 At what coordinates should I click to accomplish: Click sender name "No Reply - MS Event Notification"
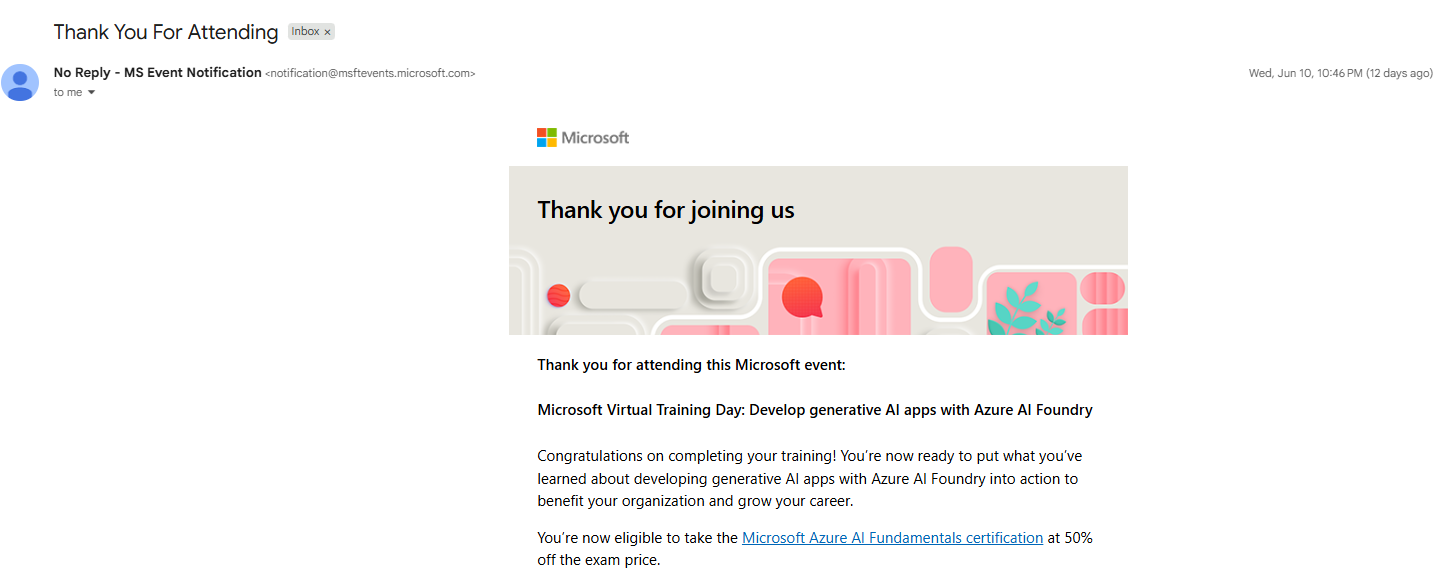(x=158, y=73)
